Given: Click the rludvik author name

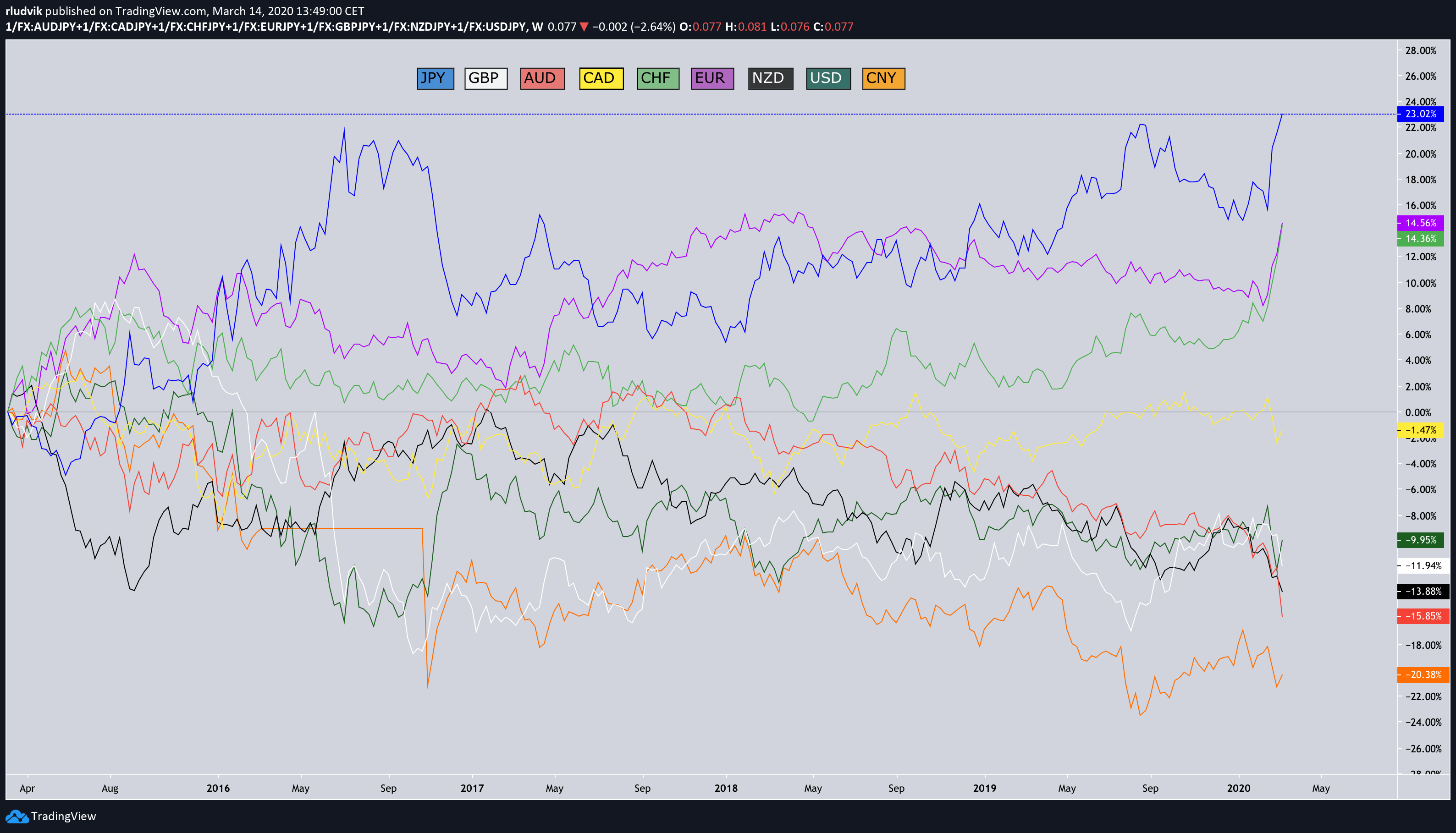Looking at the screenshot, I should (x=24, y=11).
